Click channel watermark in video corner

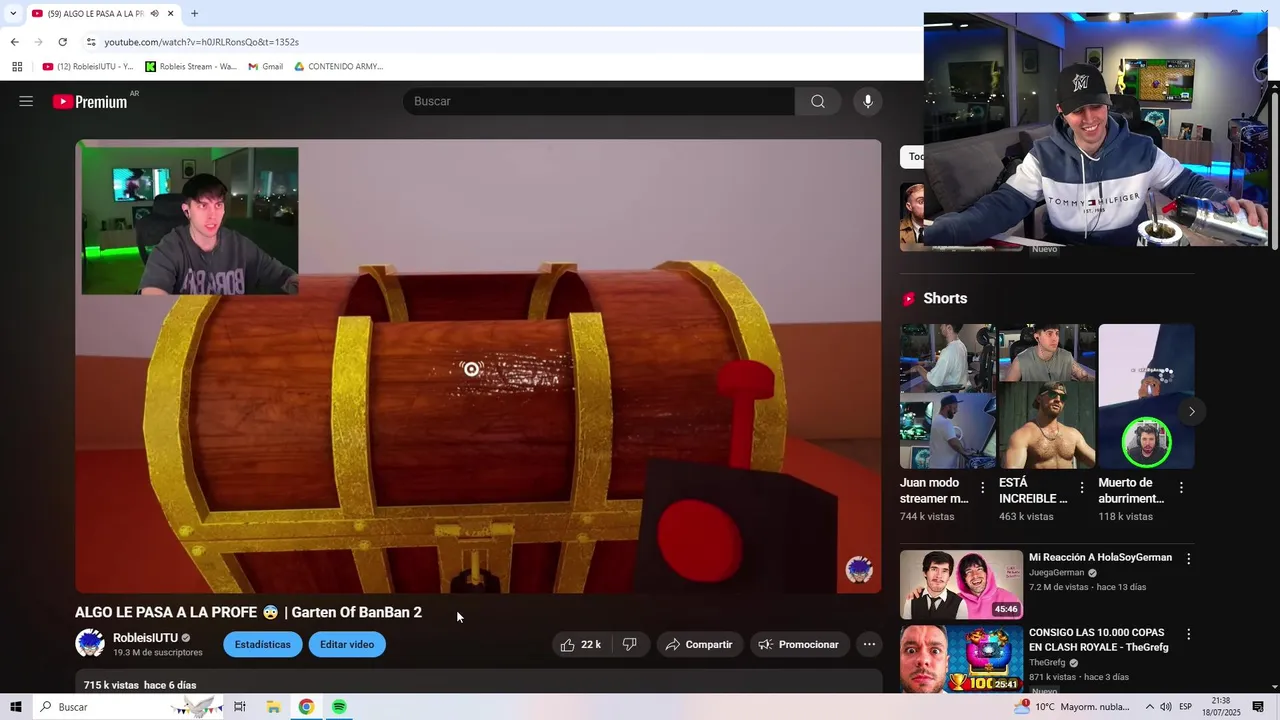point(859,570)
